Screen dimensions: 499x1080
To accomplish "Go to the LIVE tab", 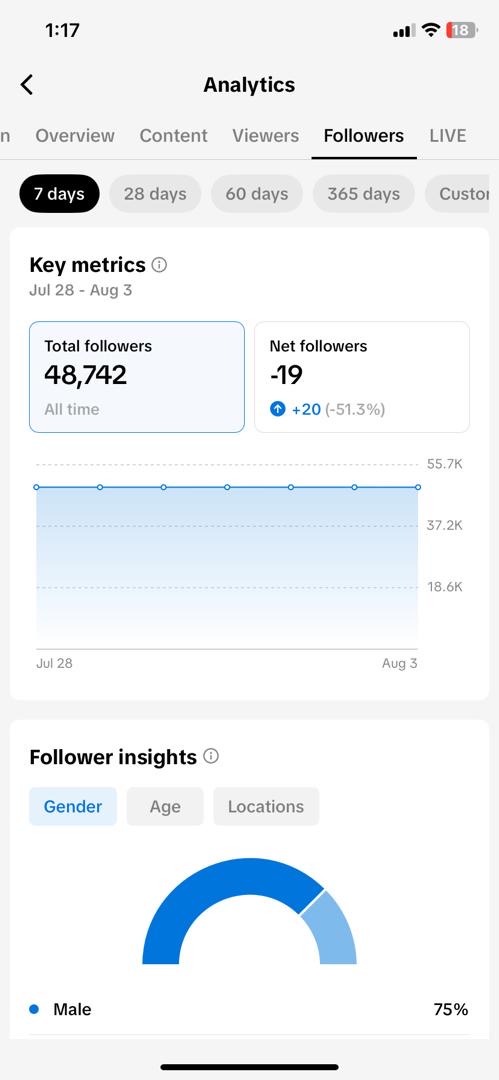I will 448,136.
